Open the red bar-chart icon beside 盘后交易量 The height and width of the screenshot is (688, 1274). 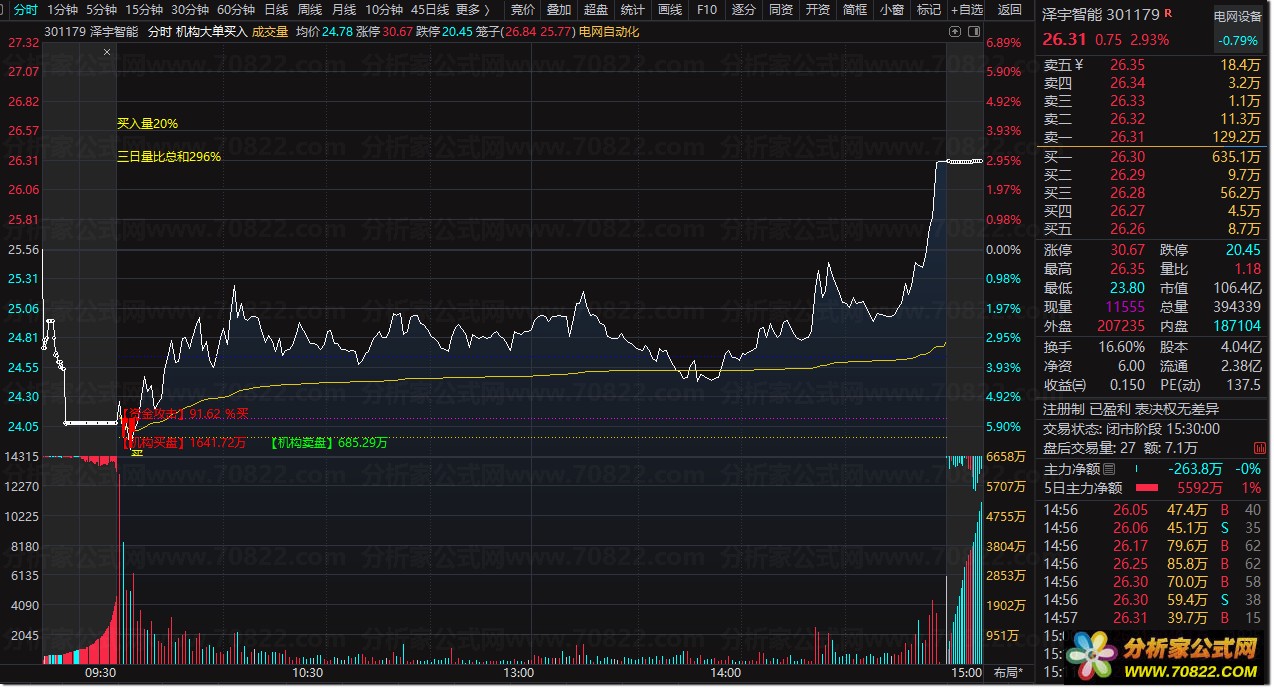tap(1258, 446)
